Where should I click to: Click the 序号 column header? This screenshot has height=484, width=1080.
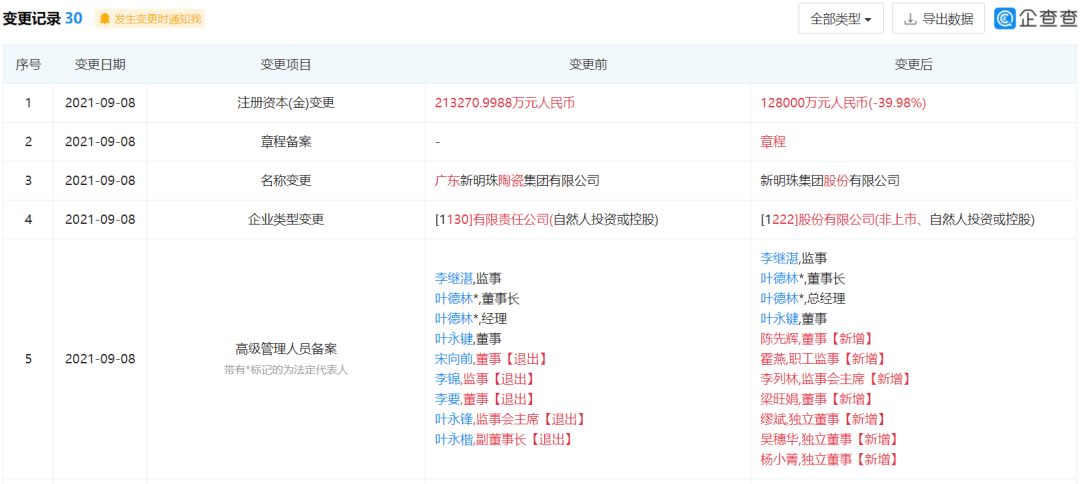coord(28,65)
